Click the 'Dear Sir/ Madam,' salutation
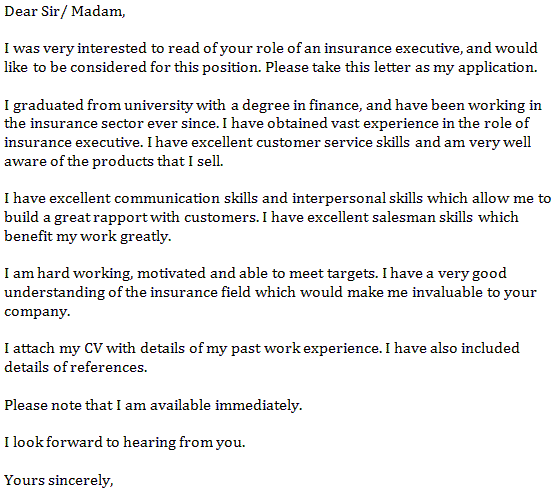The image size is (560, 498). coord(65,12)
